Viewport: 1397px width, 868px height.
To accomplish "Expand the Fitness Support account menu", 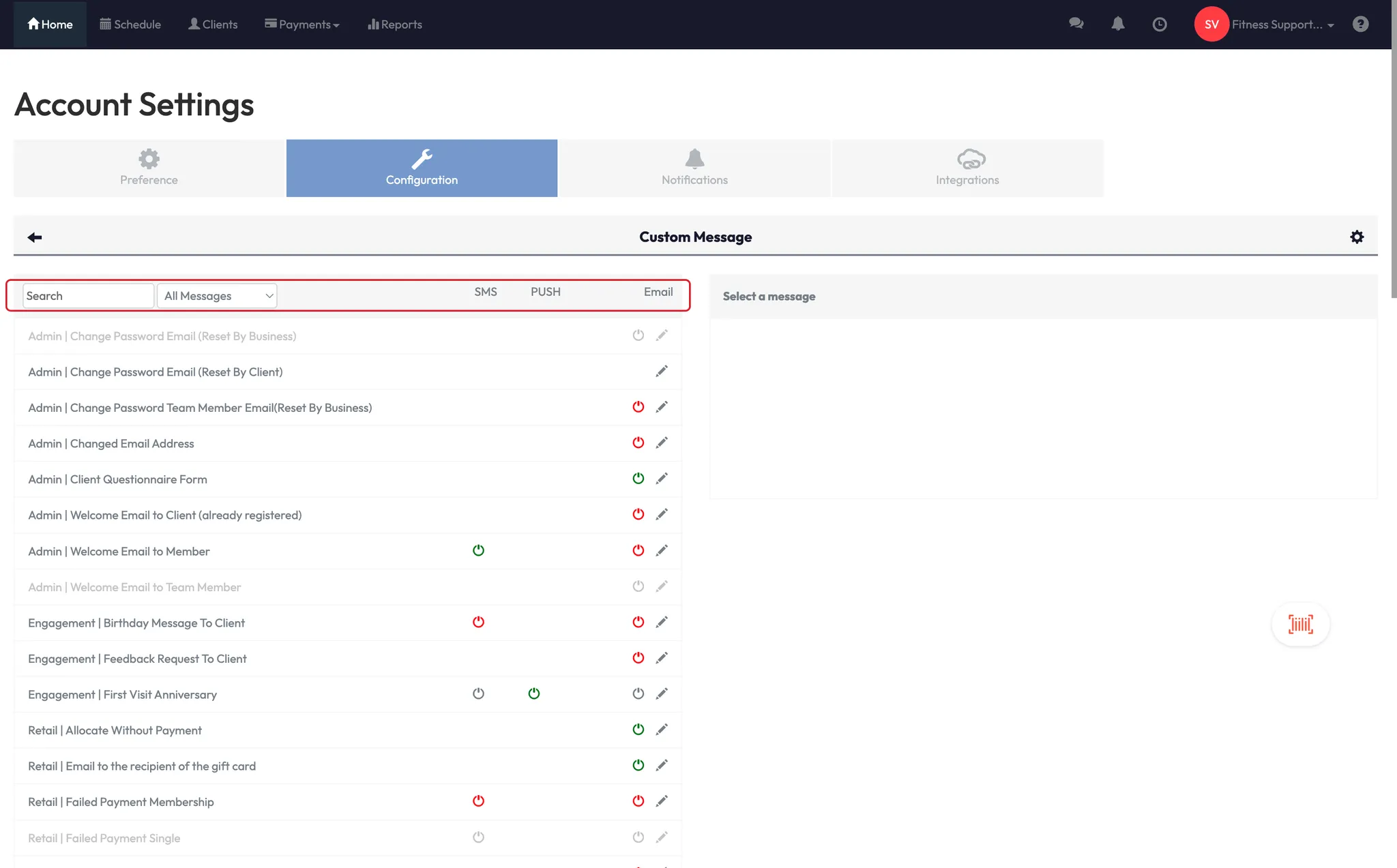I will [1282, 25].
